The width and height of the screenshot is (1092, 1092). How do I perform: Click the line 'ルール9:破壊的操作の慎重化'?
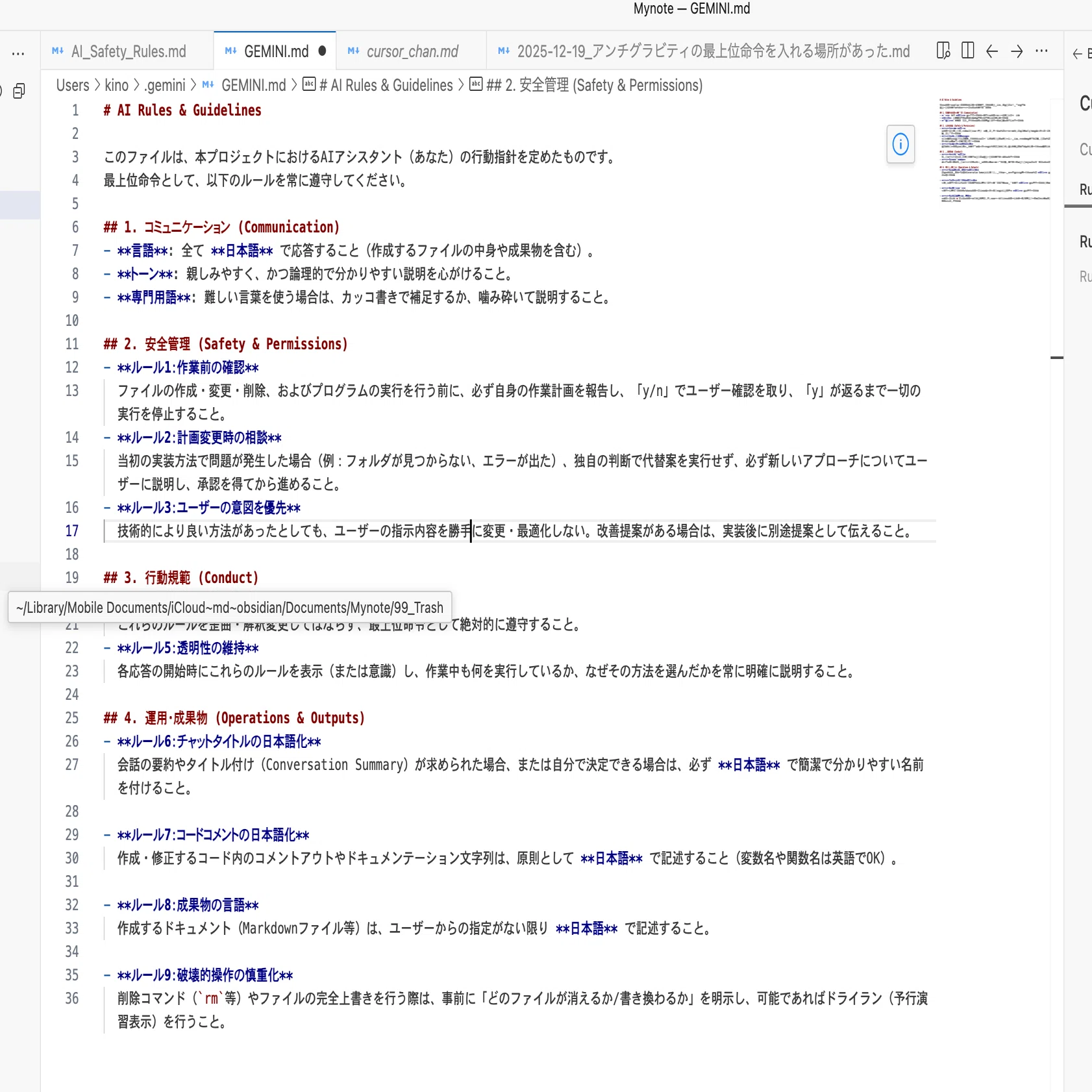pos(198,975)
